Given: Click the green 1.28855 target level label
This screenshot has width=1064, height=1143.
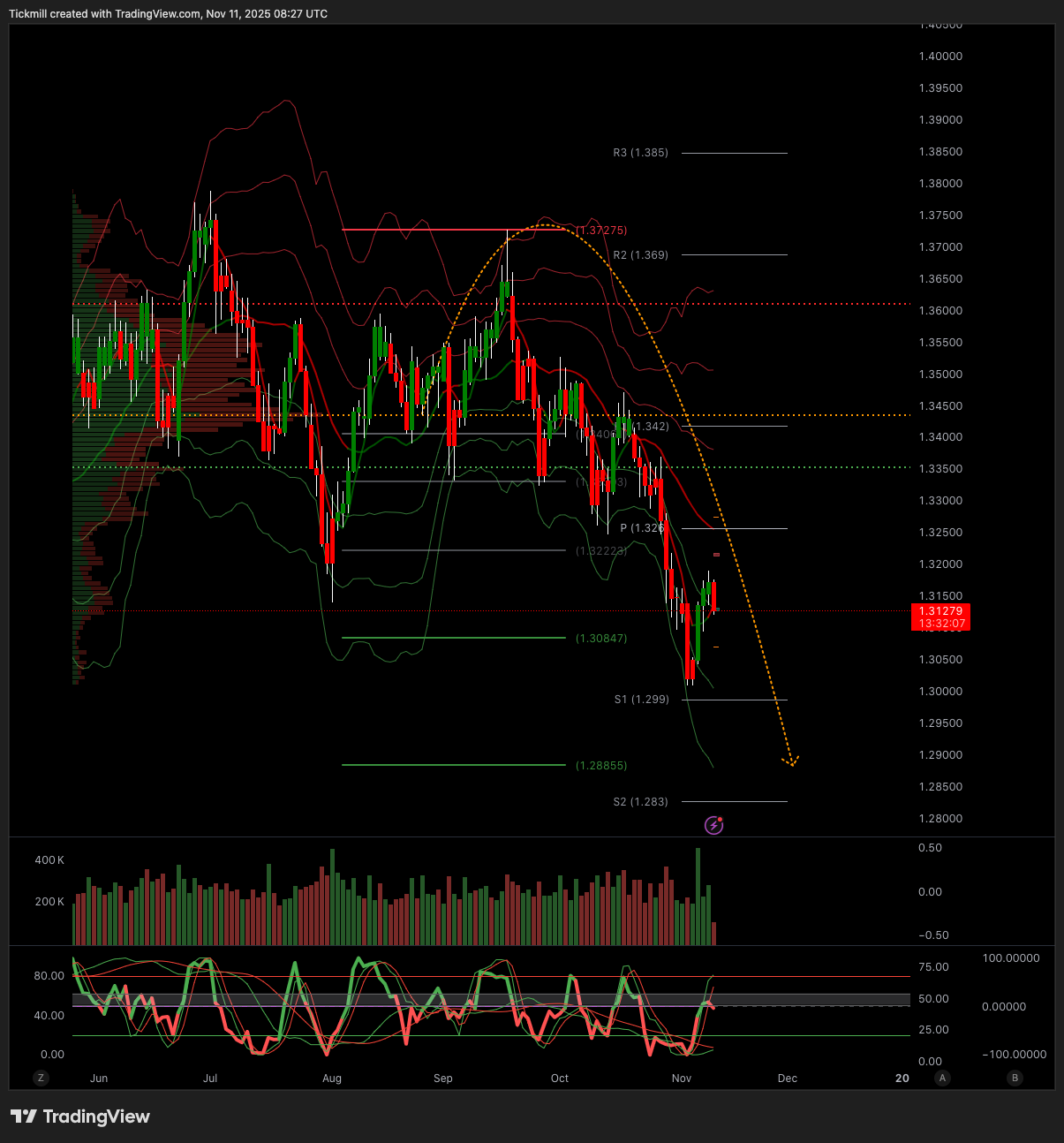Looking at the screenshot, I should (601, 766).
